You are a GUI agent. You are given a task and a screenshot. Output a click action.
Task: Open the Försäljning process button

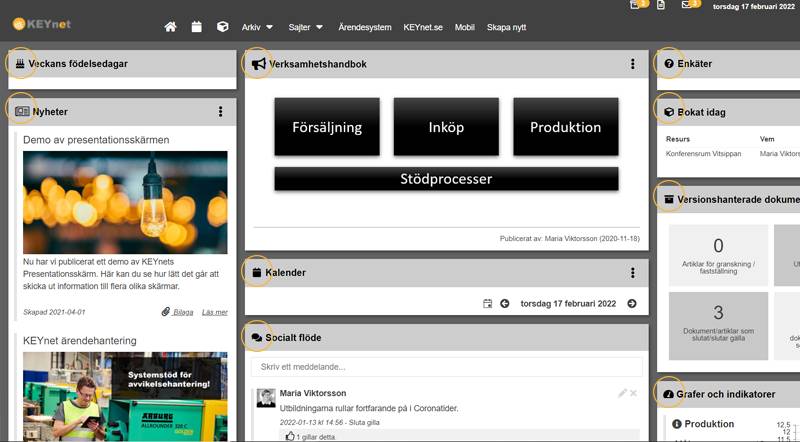327,127
